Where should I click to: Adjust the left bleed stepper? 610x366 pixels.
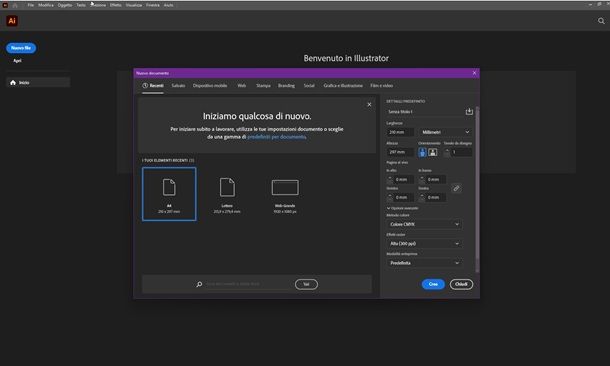[x=390, y=198]
